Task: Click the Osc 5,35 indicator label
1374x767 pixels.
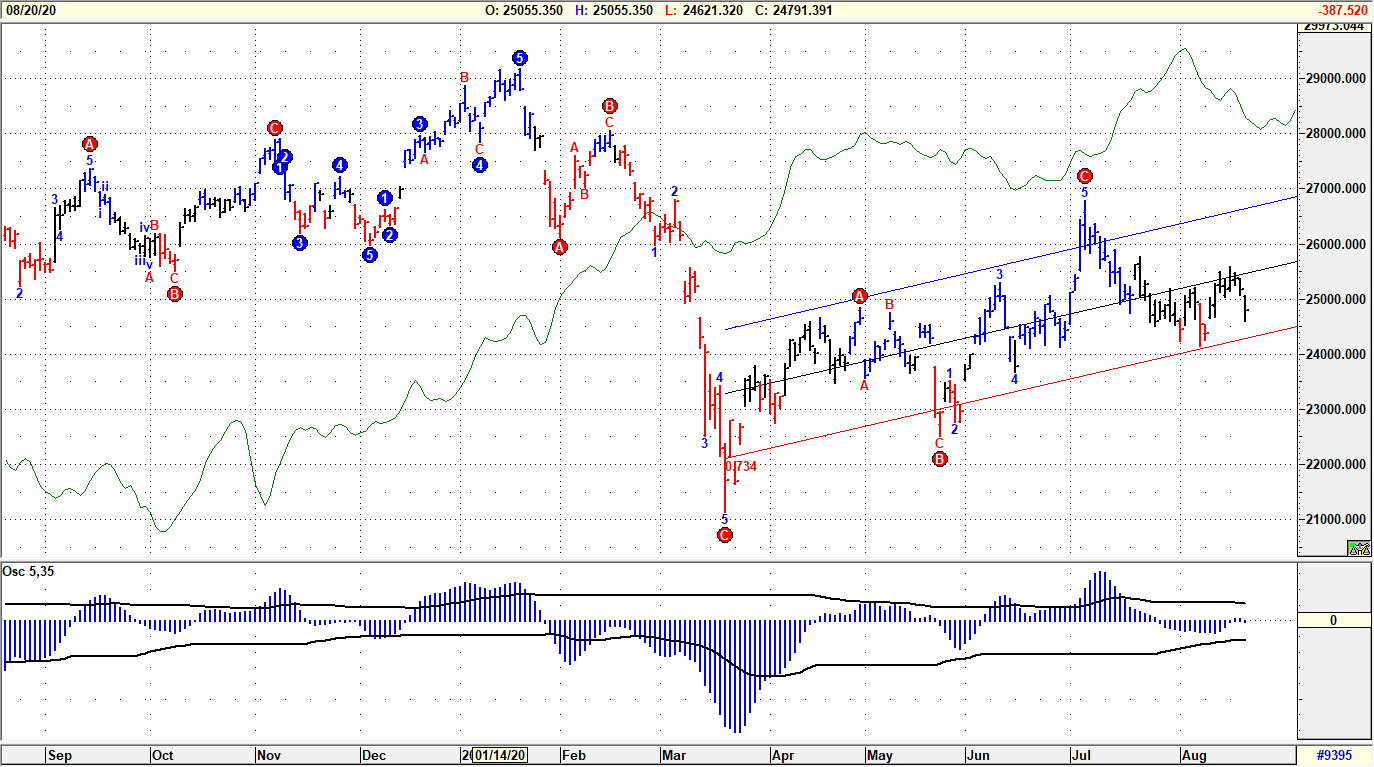Action: (x=27, y=571)
